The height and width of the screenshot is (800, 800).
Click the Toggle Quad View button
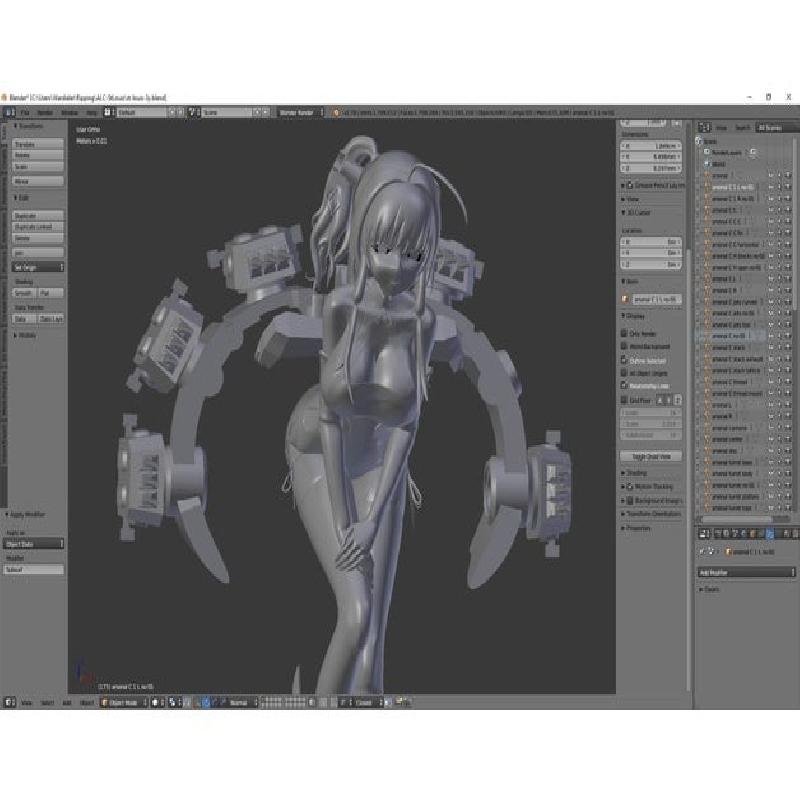(x=650, y=456)
